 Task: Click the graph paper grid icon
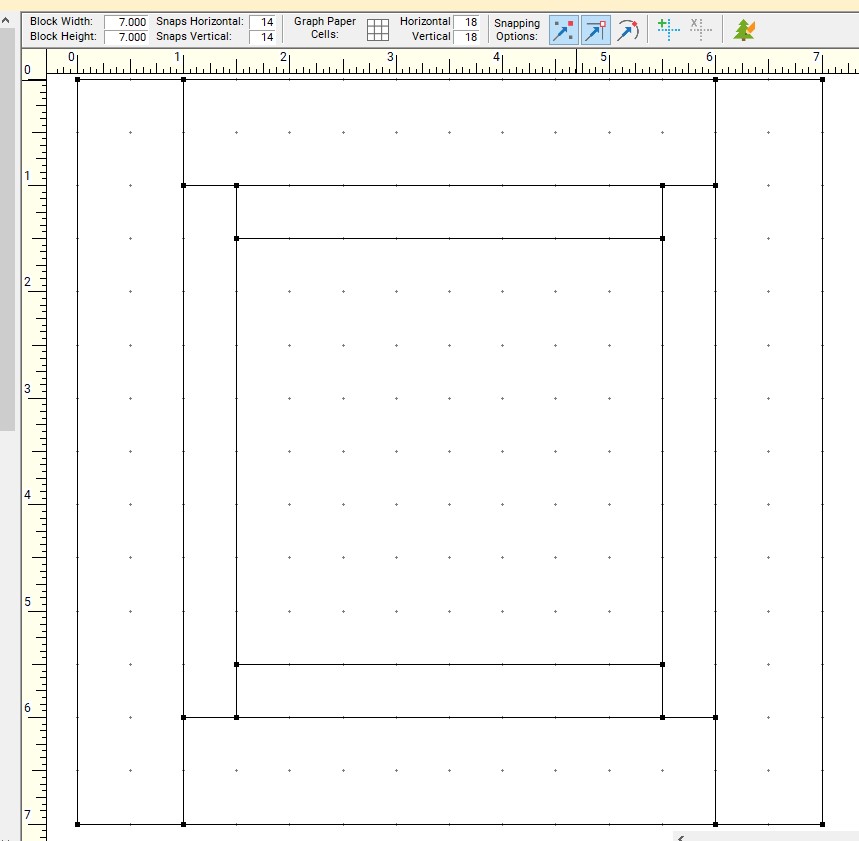coord(378,30)
